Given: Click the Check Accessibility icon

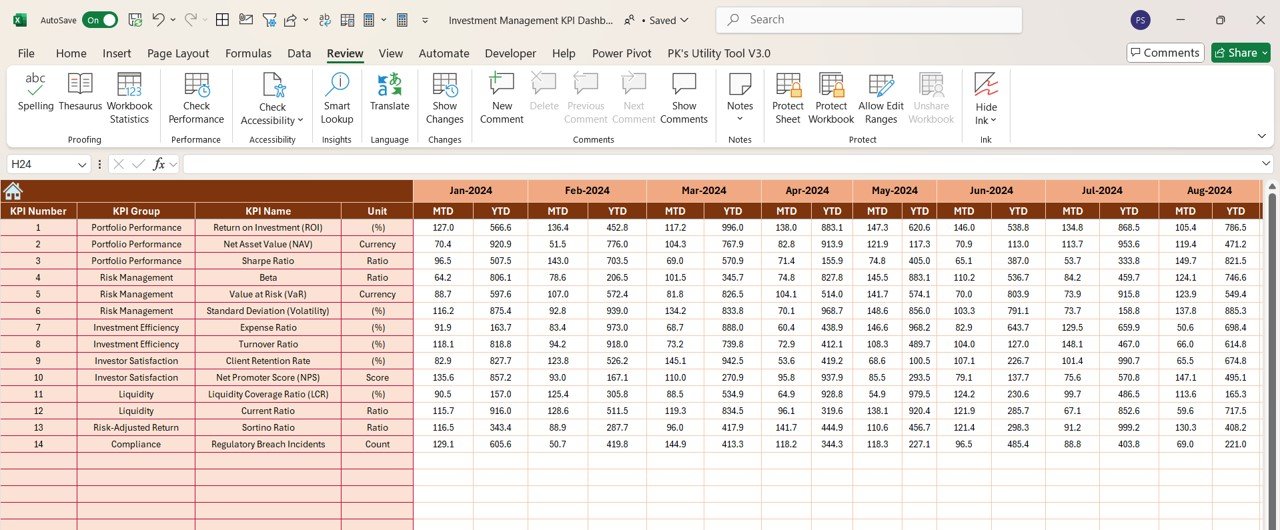Looking at the screenshot, I should pos(272,86).
